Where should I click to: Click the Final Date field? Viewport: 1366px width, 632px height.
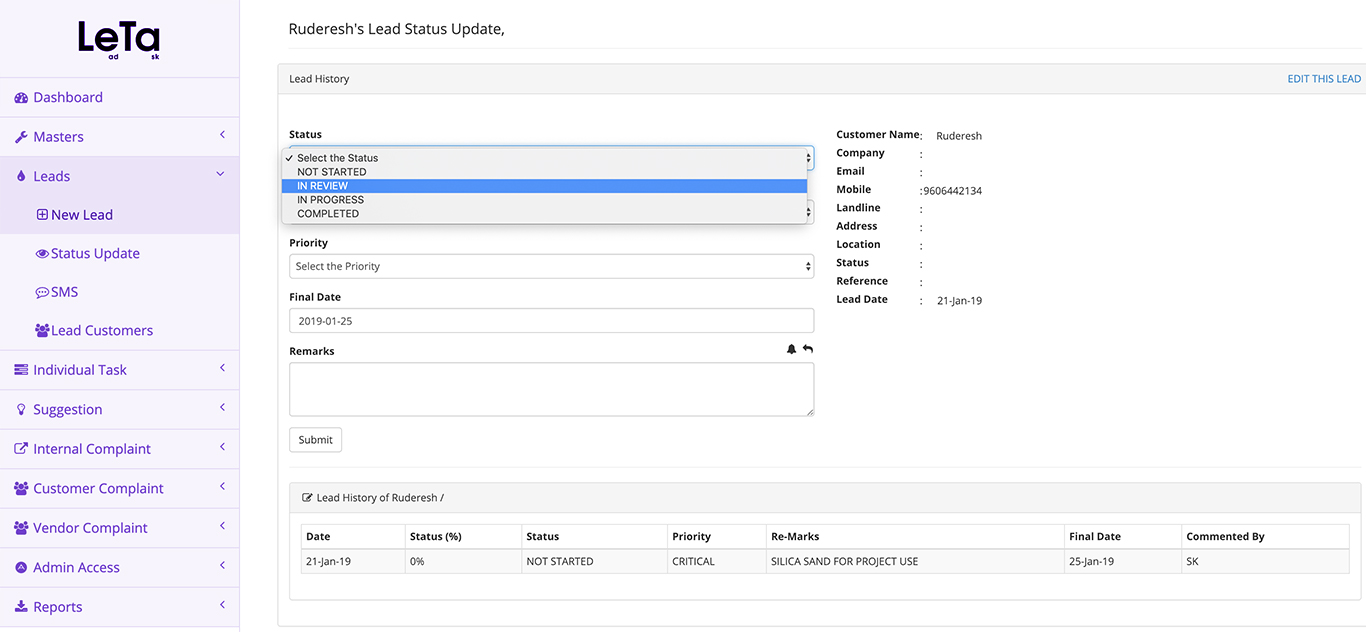tap(551, 321)
